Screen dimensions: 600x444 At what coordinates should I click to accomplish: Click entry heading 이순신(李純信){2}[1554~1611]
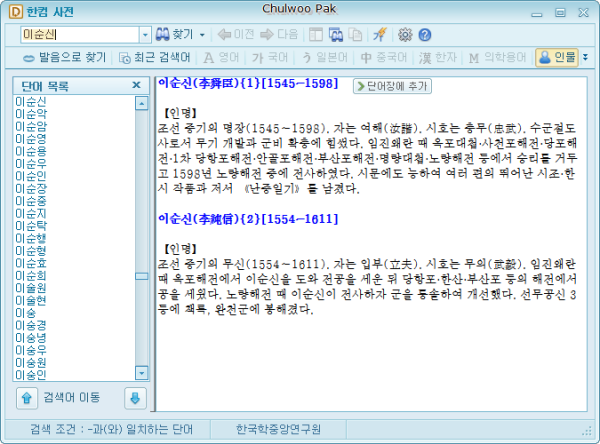coord(248,219)
